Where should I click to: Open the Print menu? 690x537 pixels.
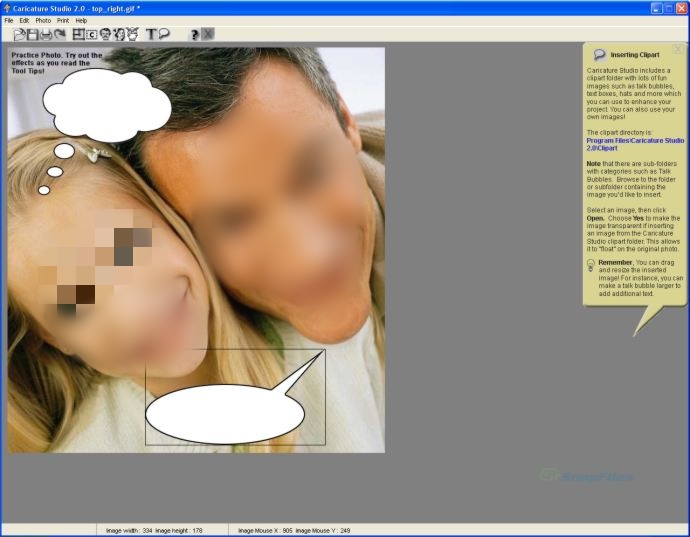[x=63, y=20]
